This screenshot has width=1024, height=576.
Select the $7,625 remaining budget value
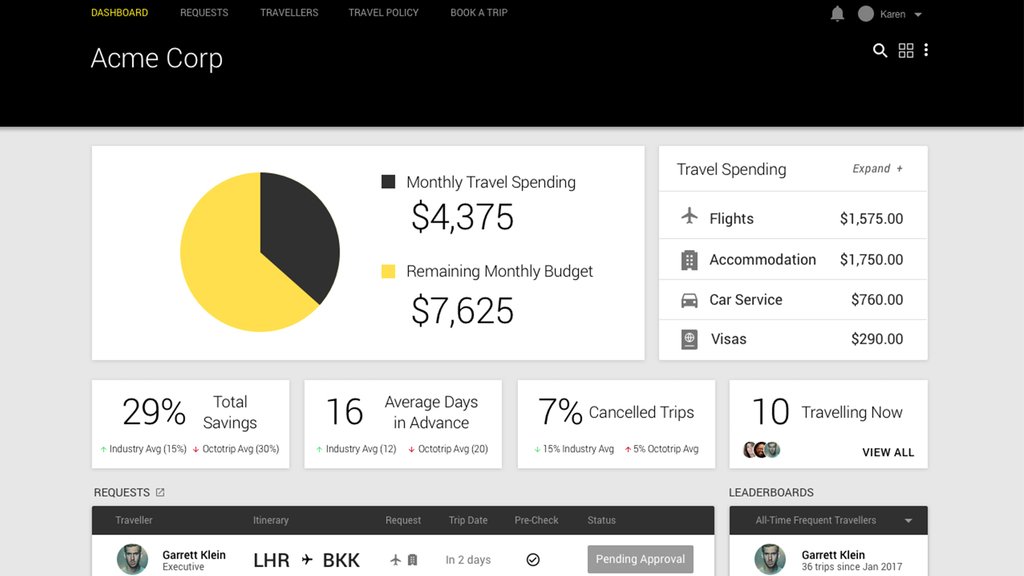click(462, 311)
